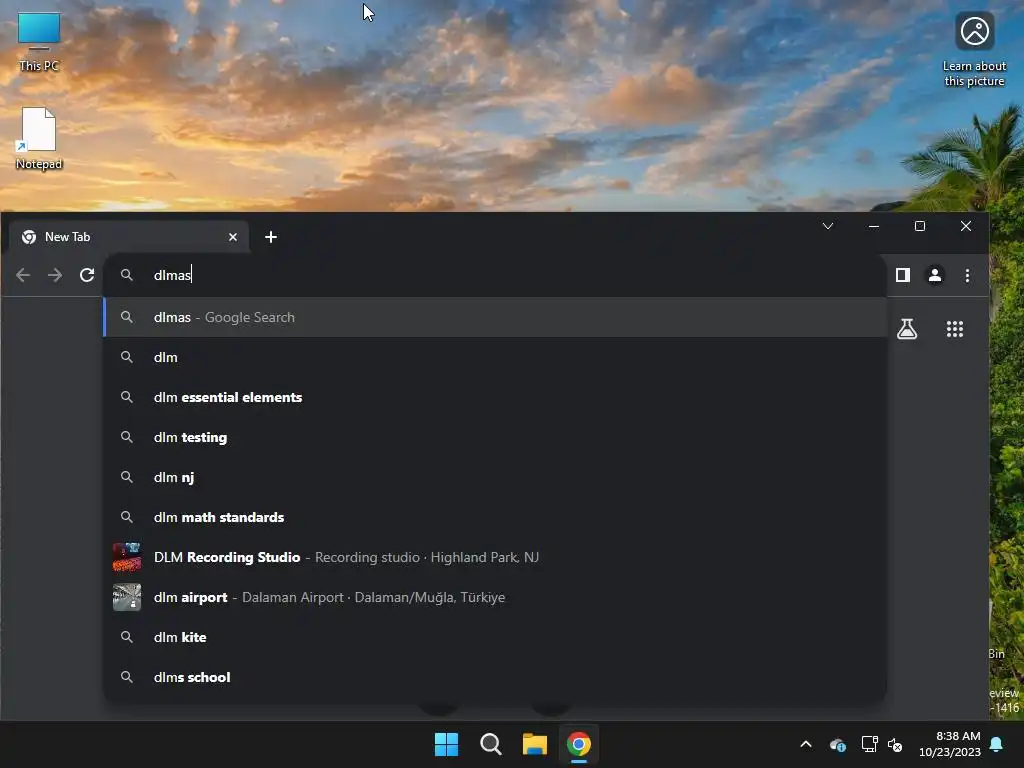Open Chrome three-dot menu
The width and height of the screenshot is (1024, 768).
coord(967,275)
